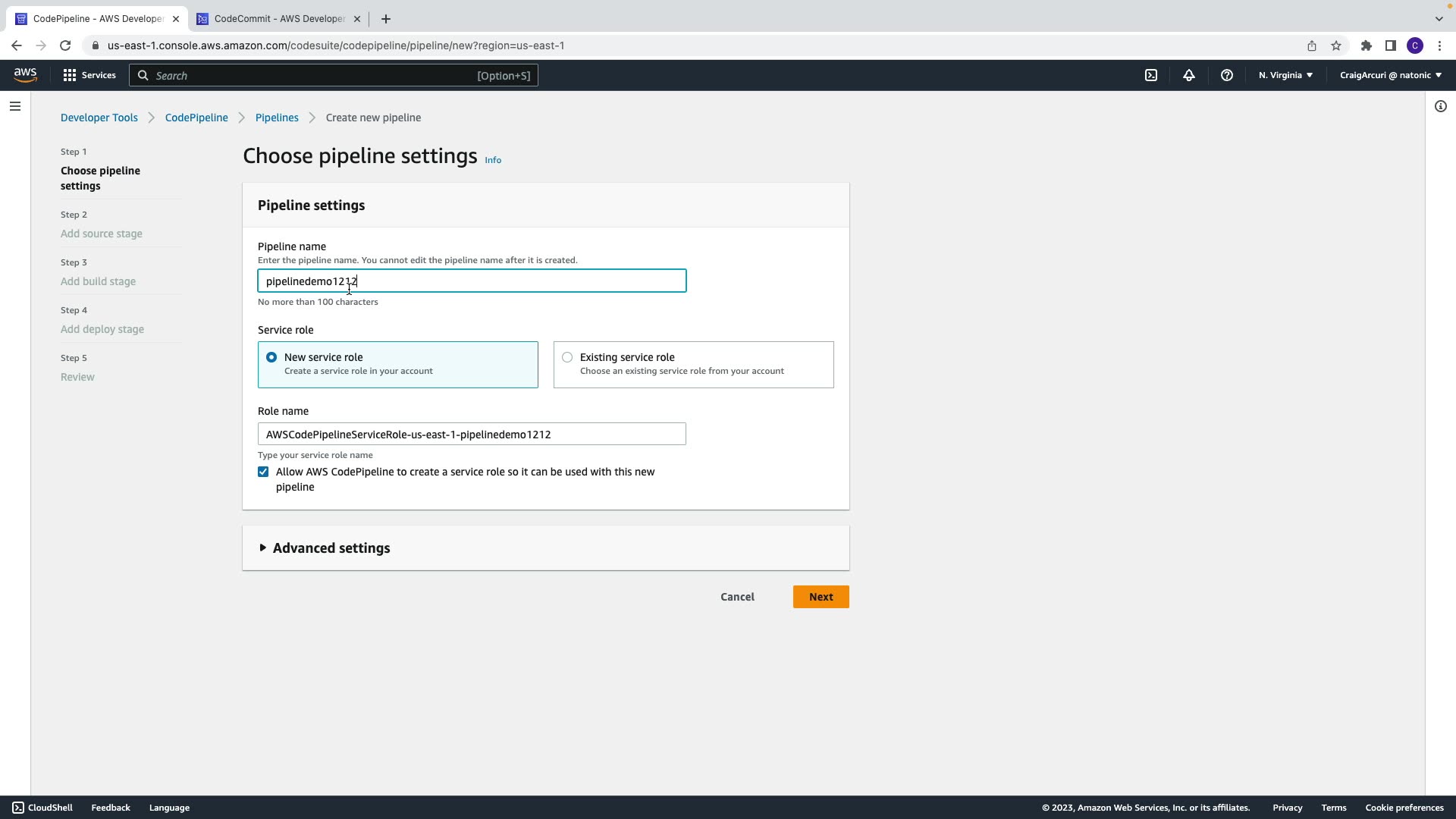Screen dimensions: 1456x819
Task: Click the Cancel button
Action: [737, 597]
